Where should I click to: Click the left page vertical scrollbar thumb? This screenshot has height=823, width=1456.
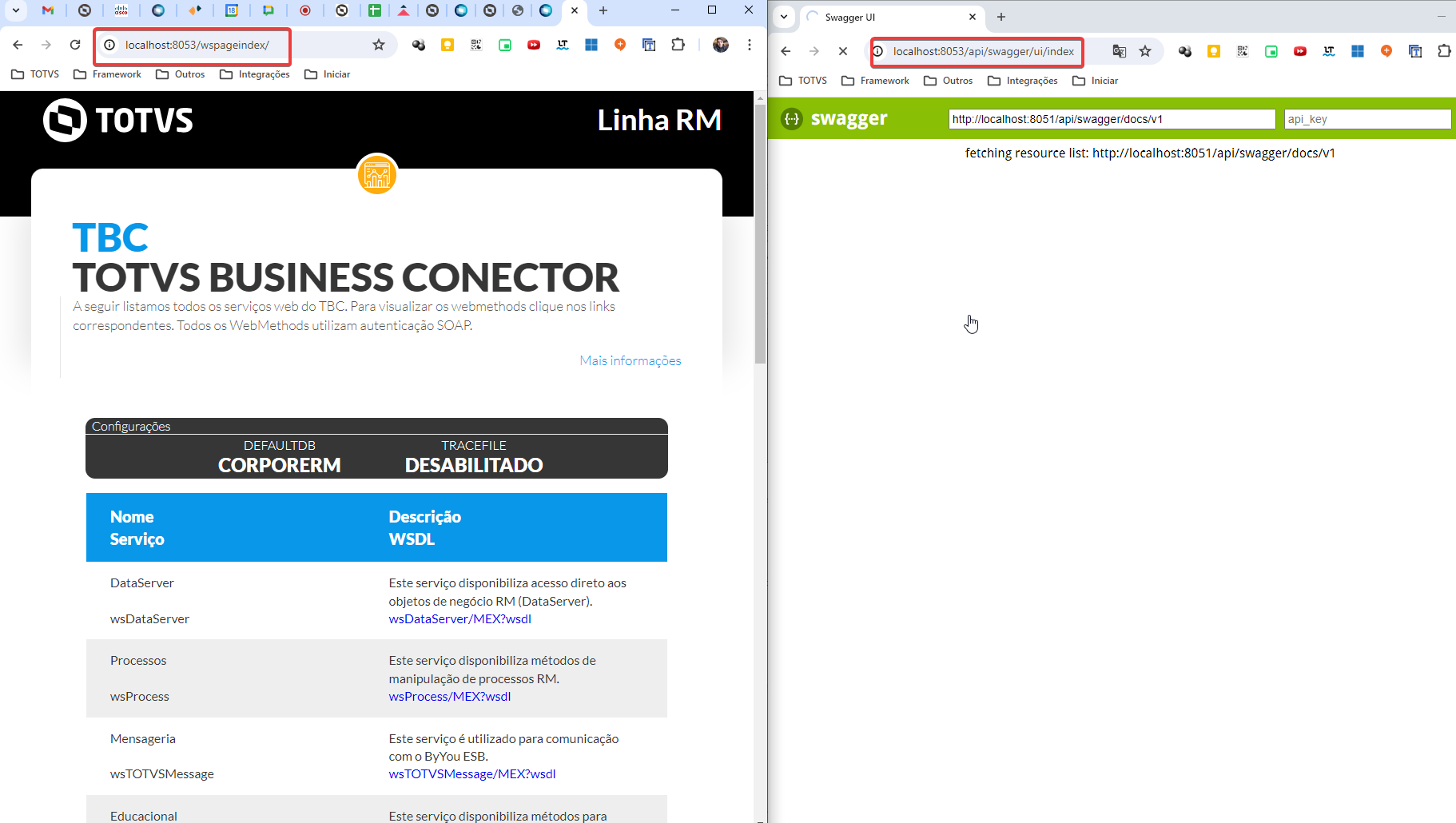coord(760,234)
